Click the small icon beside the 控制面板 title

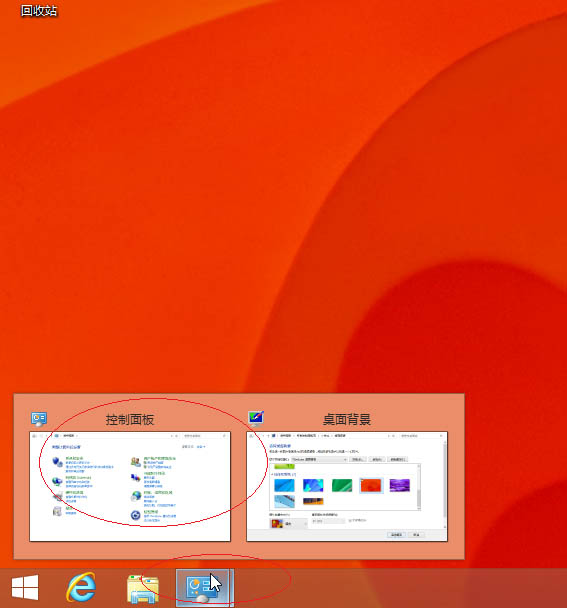pyautogui.click(x=39, y=419)
